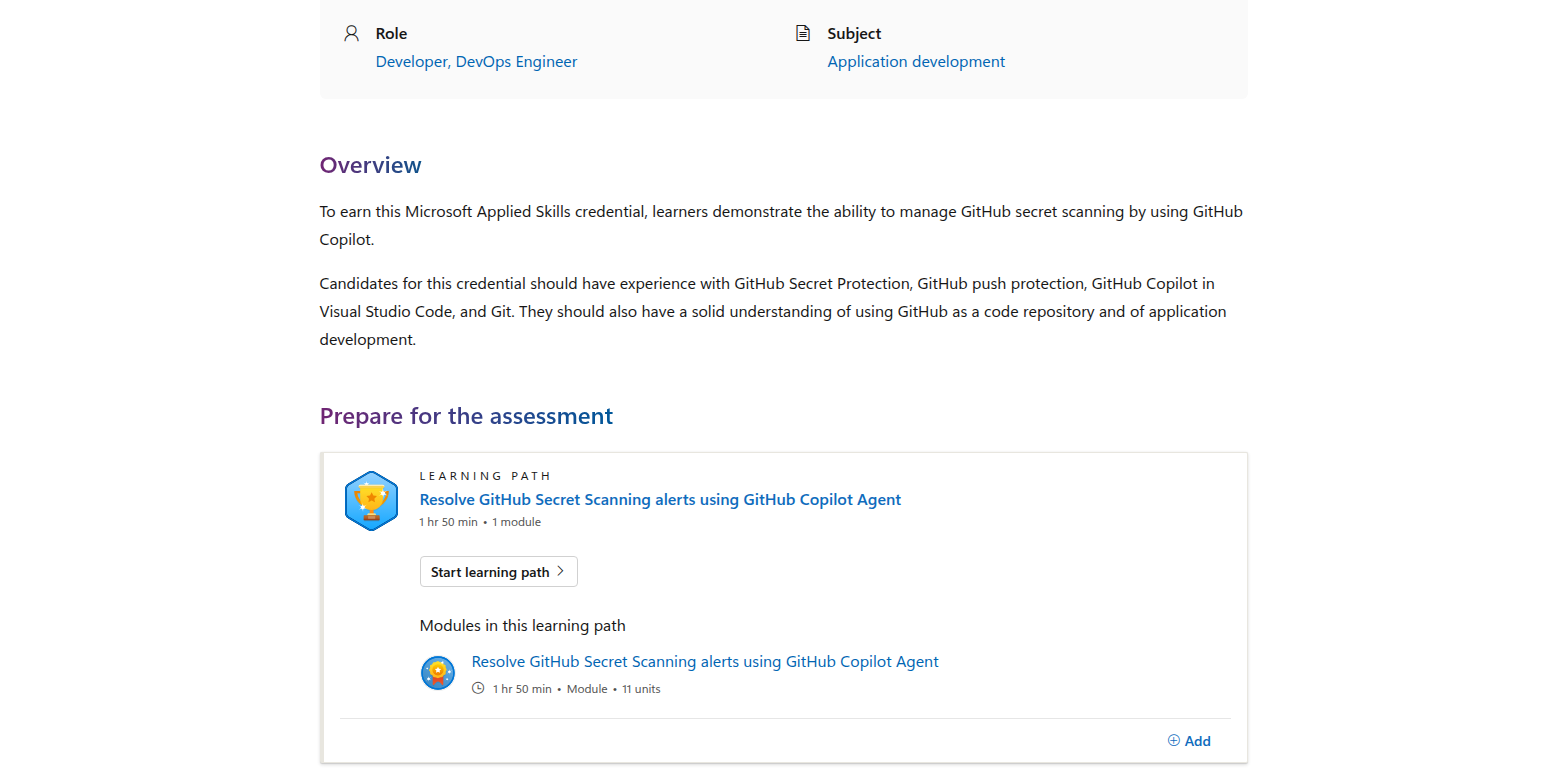Click the Role label

point(391,34)
